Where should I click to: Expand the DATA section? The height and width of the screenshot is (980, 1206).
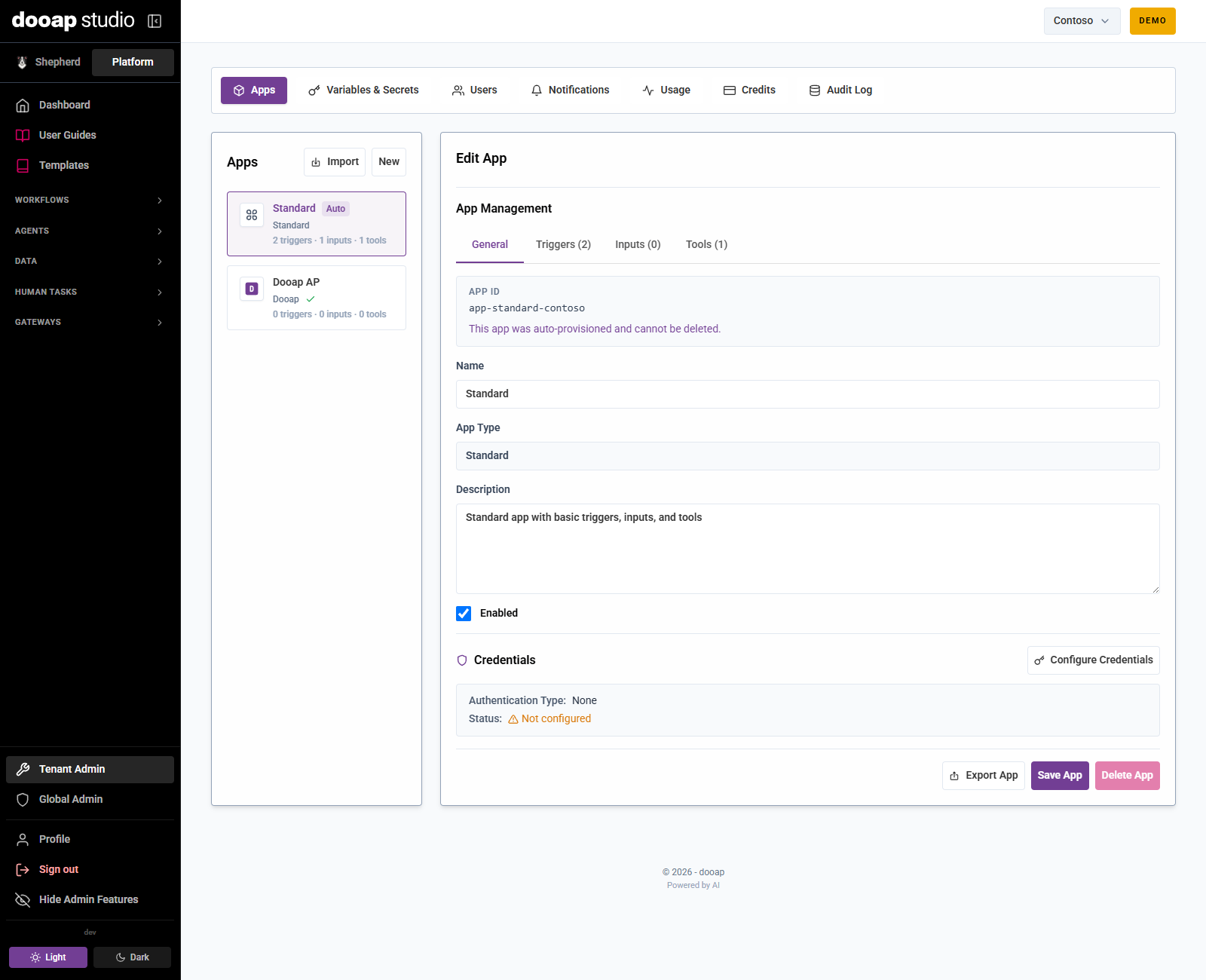click(90, 262)
